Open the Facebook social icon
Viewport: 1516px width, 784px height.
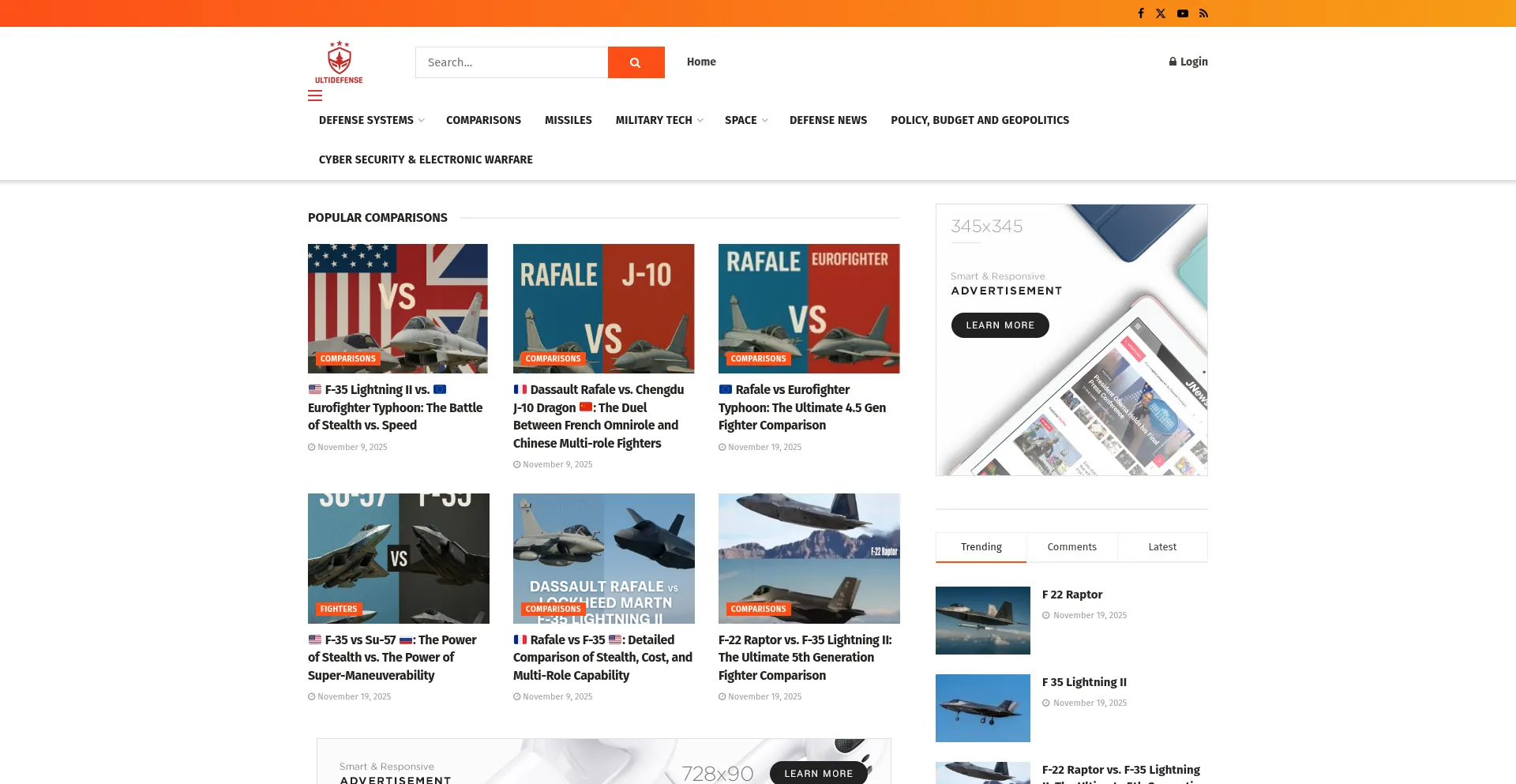pos(1140,13)
